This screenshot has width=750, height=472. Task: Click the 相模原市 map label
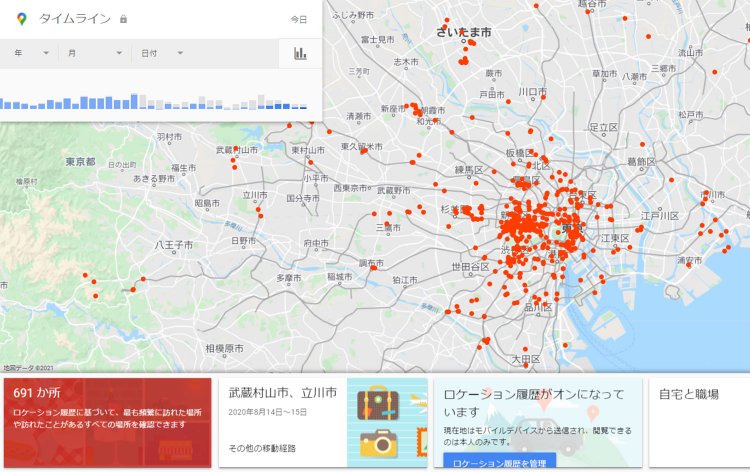click(x=224, y=348)
